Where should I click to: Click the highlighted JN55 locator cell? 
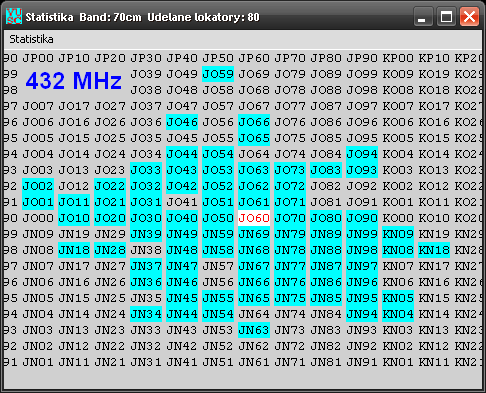(x=218, y=298)
